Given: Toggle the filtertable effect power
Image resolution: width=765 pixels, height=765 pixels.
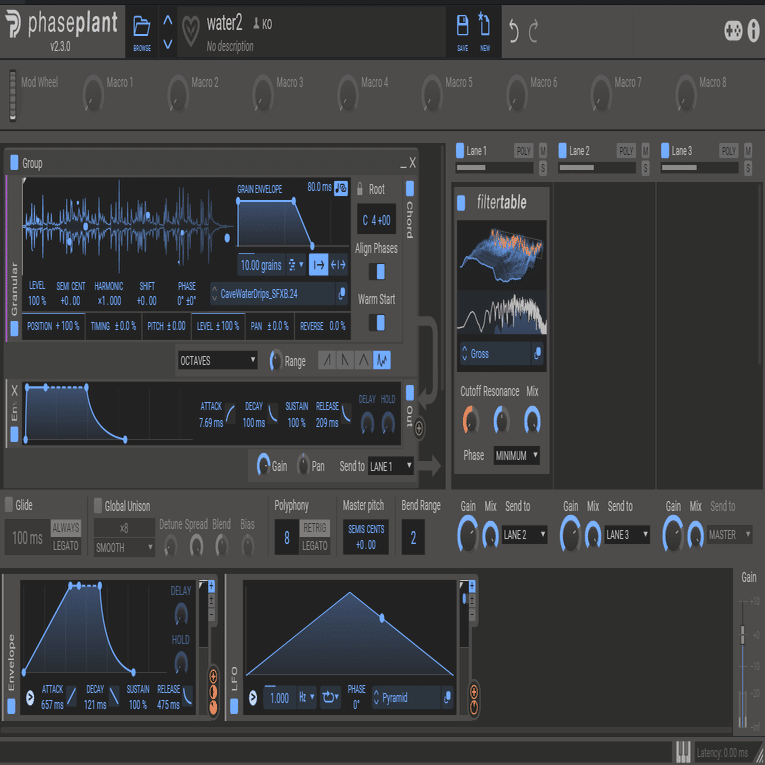Looking at the screenshot, I should (x=461, y=202).
